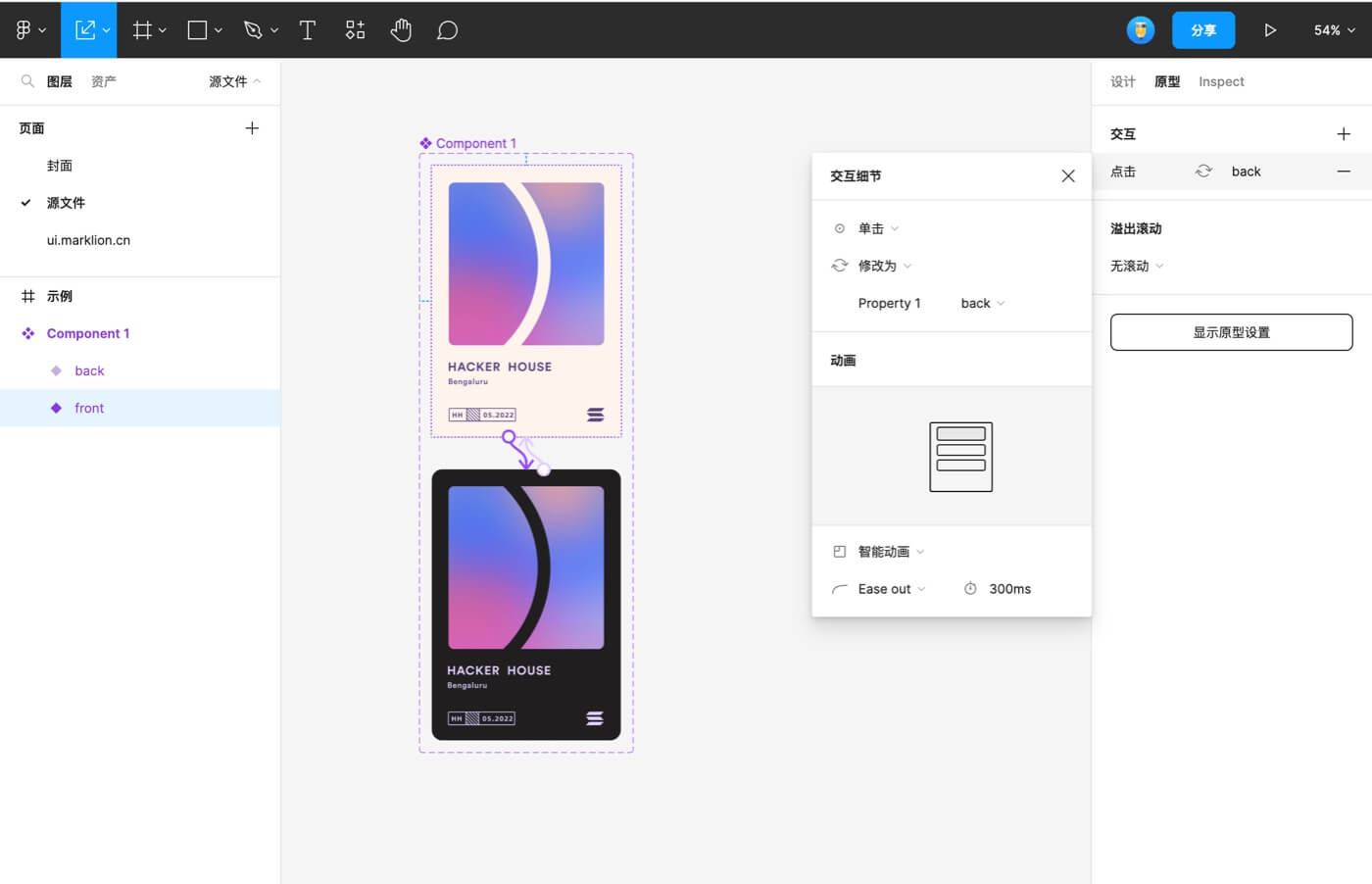This screenshot has height=884, width=1372.
Task: Open the Resources components tool
Action: coord(355,30)
